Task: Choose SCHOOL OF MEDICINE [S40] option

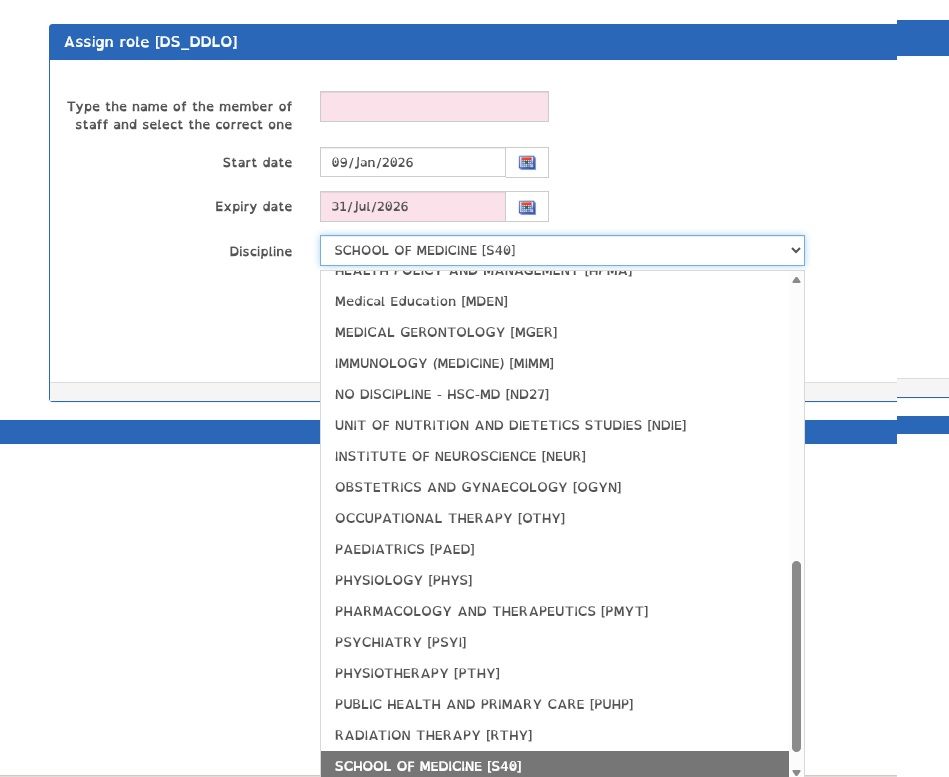Action: (428, 766)
